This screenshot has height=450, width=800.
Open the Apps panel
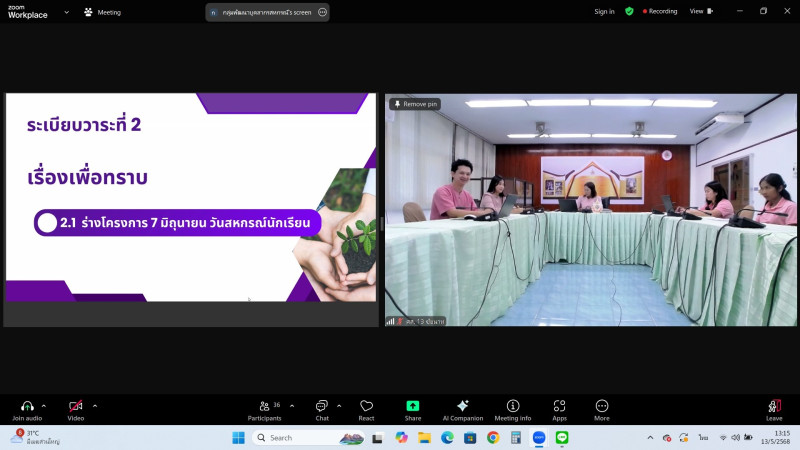click(559, 409)
